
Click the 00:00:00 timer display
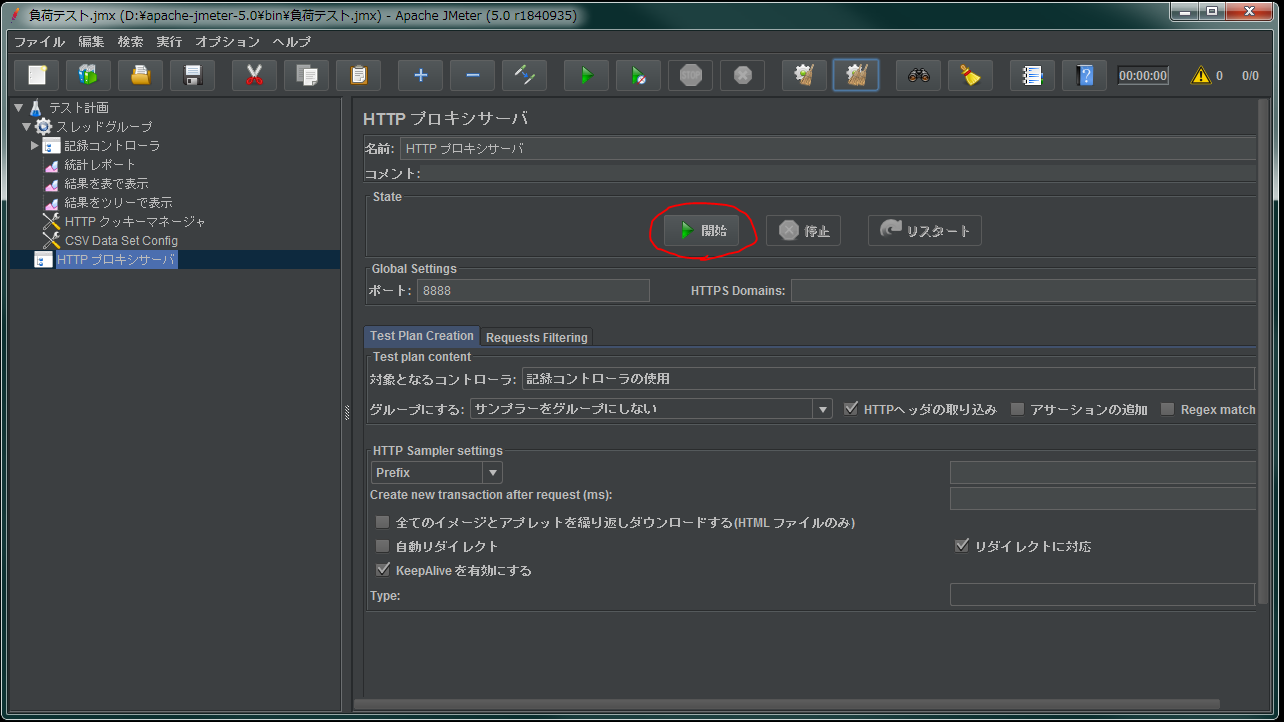tap(1142, 74)
